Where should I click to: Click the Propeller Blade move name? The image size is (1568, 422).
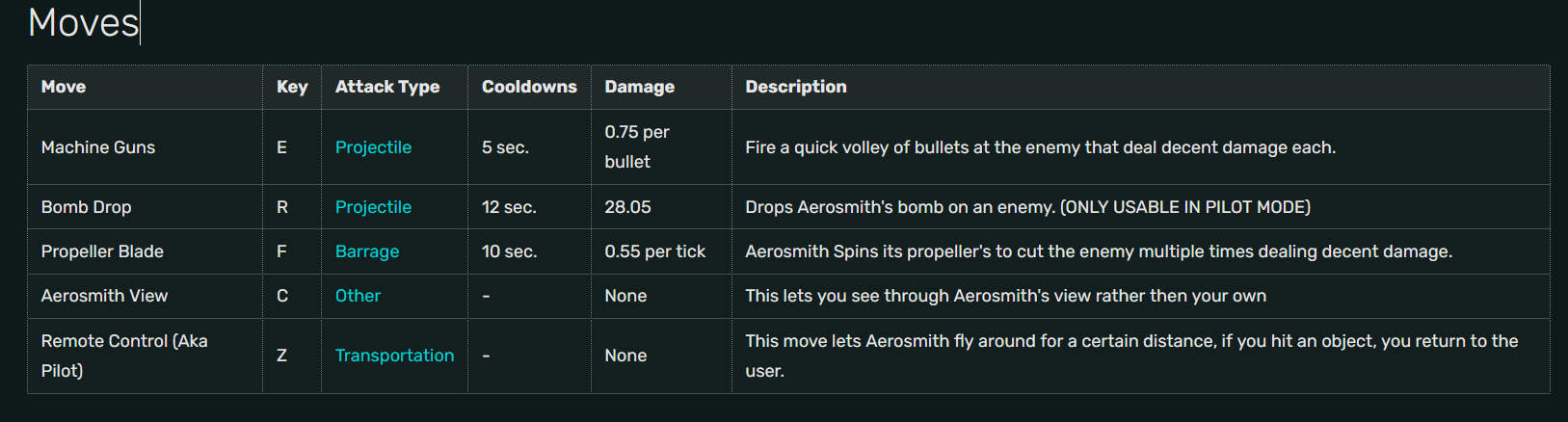(102, 251)
